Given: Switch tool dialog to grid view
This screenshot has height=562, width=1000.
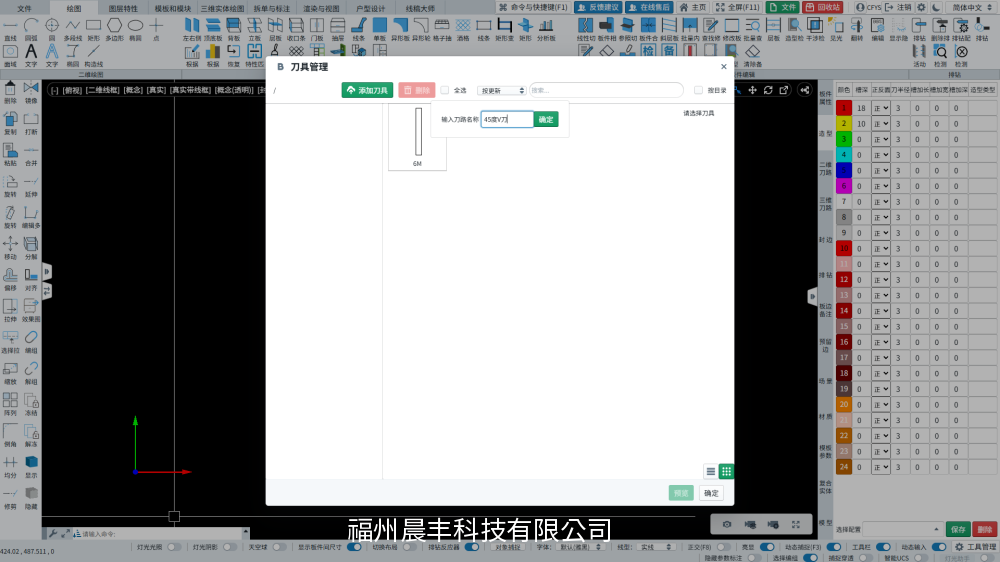Looking at the screenshot, I should click(726, 471).
